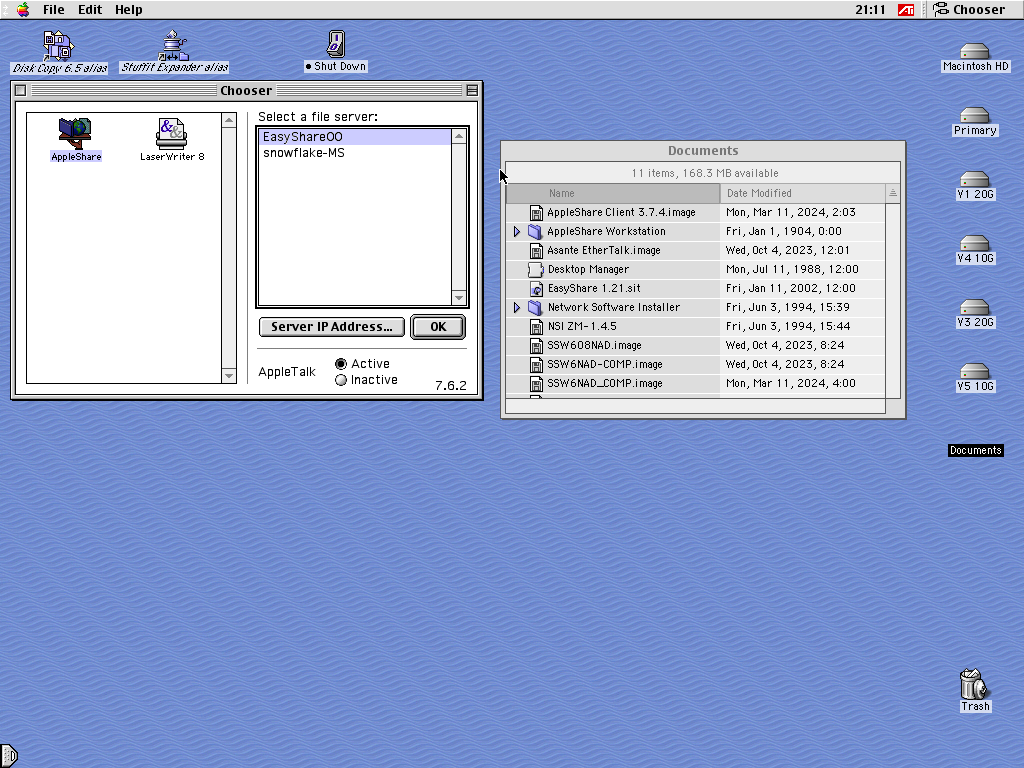The image size is (1024, 768).
Task: Open the Help menu
Action: click(129, 10)
